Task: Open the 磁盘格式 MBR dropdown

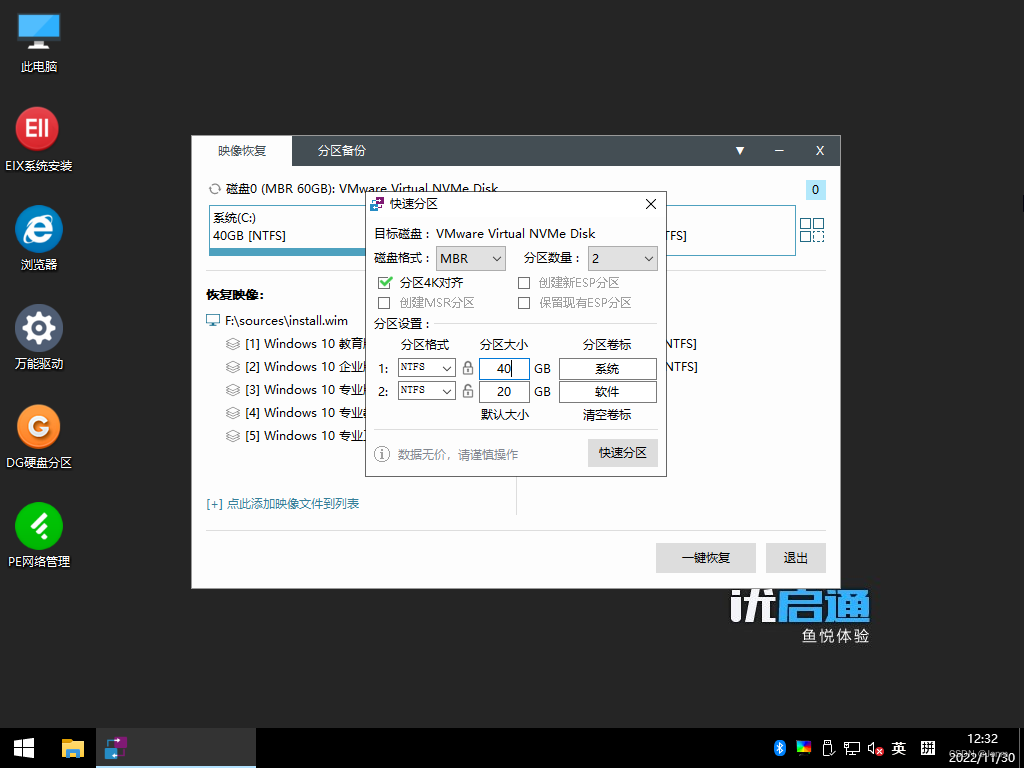Action: pyautogui.click(x=471, y=259)
